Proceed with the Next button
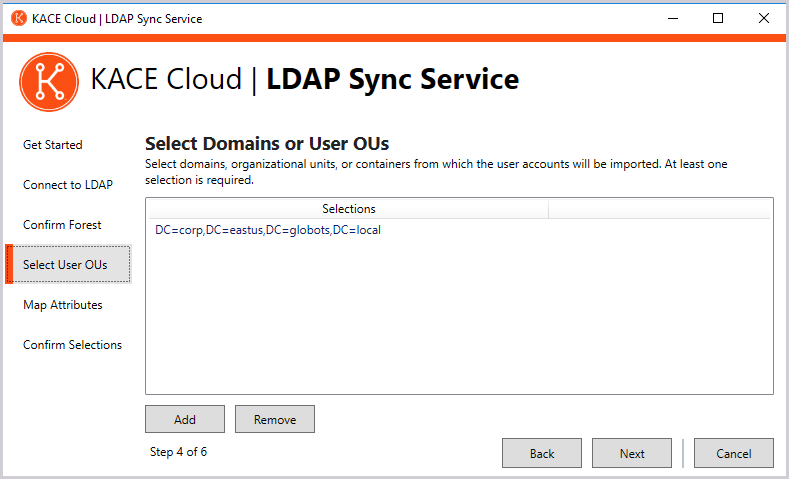 (632, 453)
